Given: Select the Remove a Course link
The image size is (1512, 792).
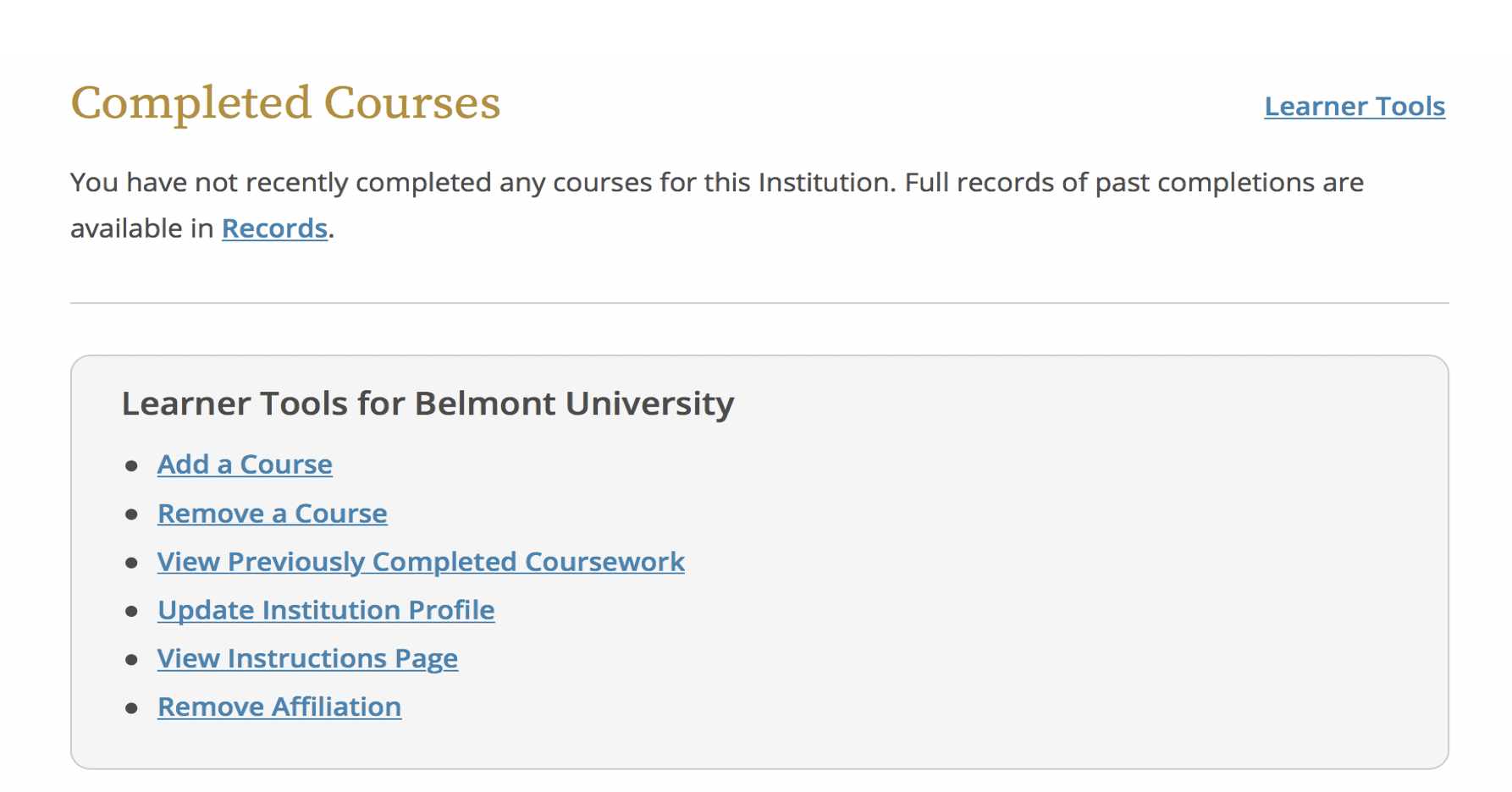Looking at the screenshot, I should (272, 514).
